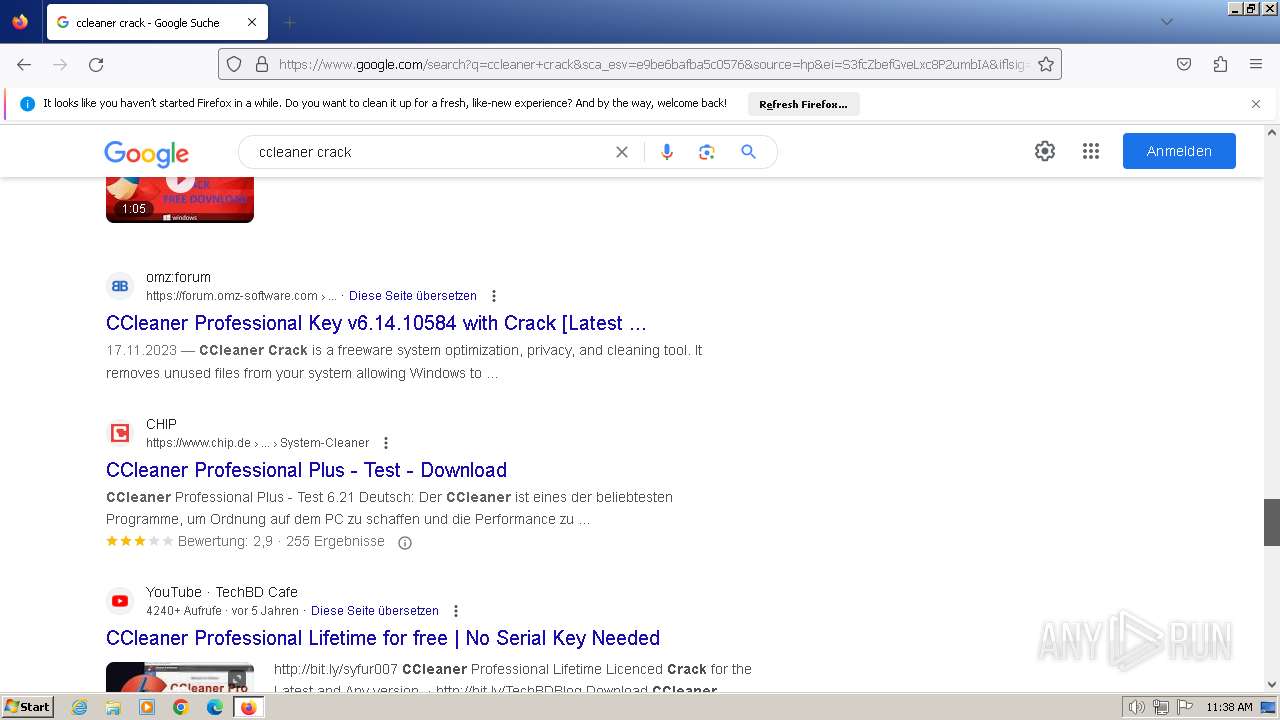The width and height of the screenshot is (1280, 720).
Task: Click Diese Seite übersetzen for omz:forum result
Action: [413, 296]
